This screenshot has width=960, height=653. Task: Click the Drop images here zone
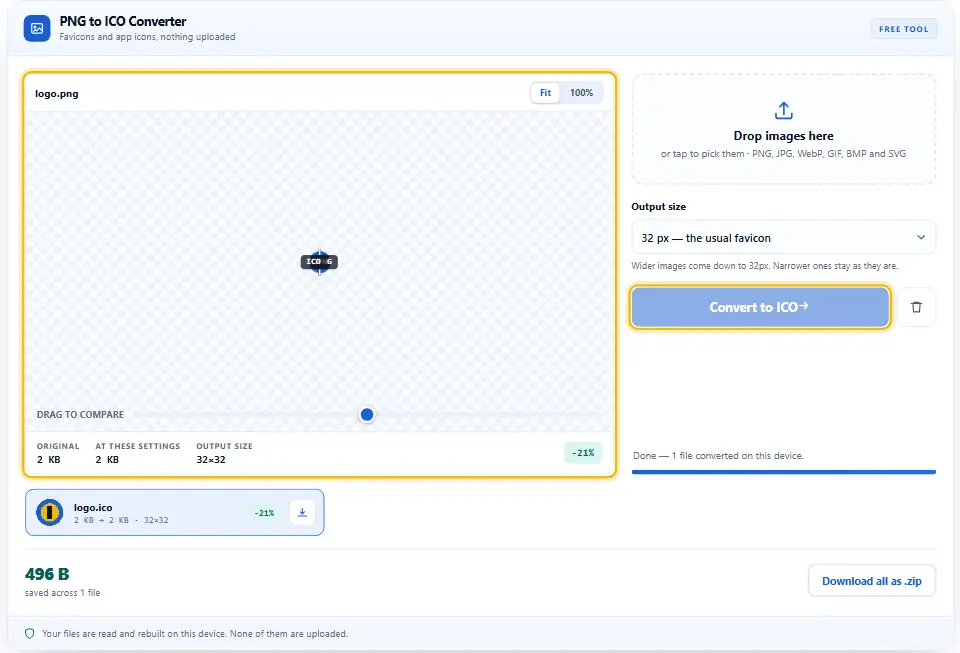tap(783, 129)
